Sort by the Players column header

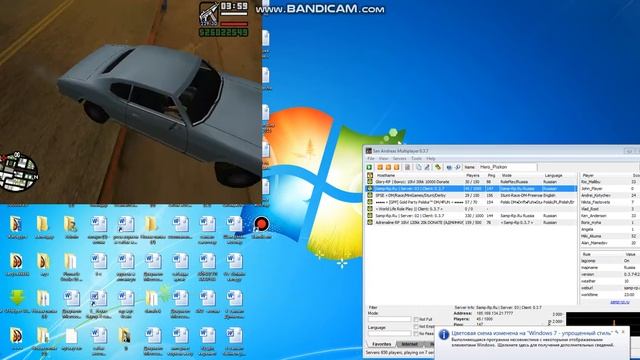coord(474,175)
